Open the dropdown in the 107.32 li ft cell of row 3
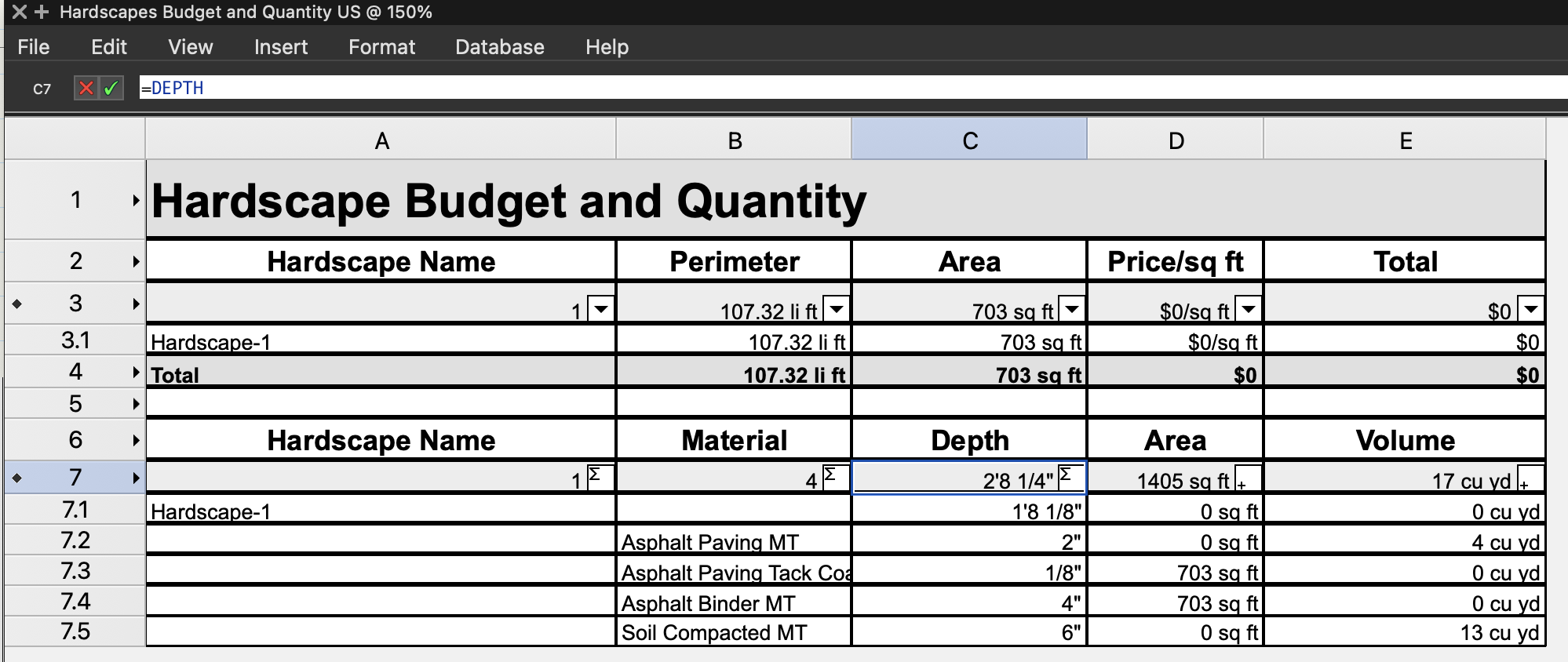The width and height of the screenshot is (1568, 662). 837,309
